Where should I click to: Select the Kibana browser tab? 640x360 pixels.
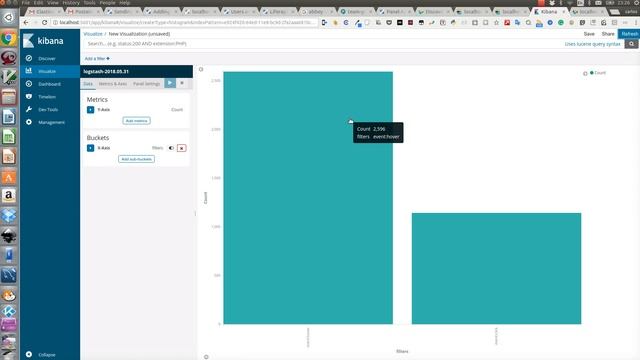549,11
